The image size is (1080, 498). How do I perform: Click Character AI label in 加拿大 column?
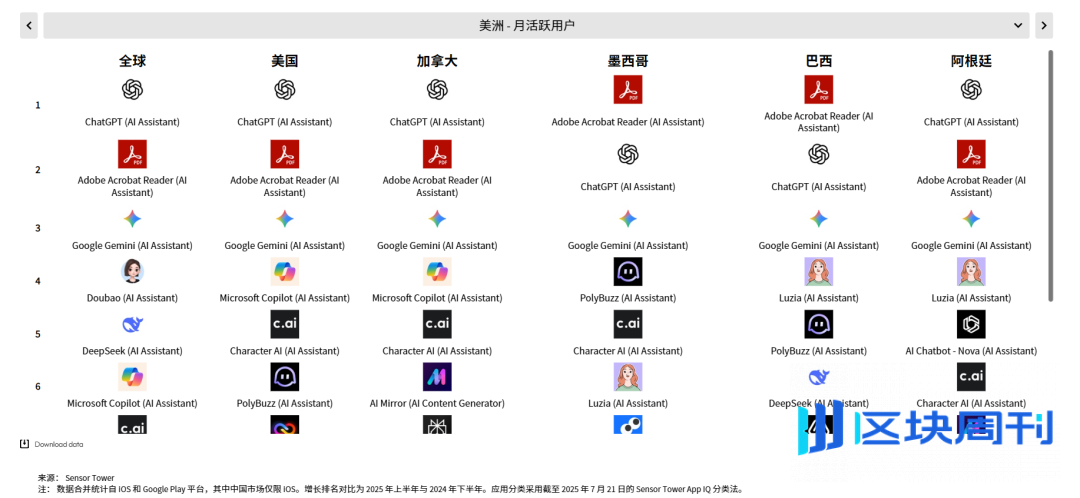pos(437,351)
